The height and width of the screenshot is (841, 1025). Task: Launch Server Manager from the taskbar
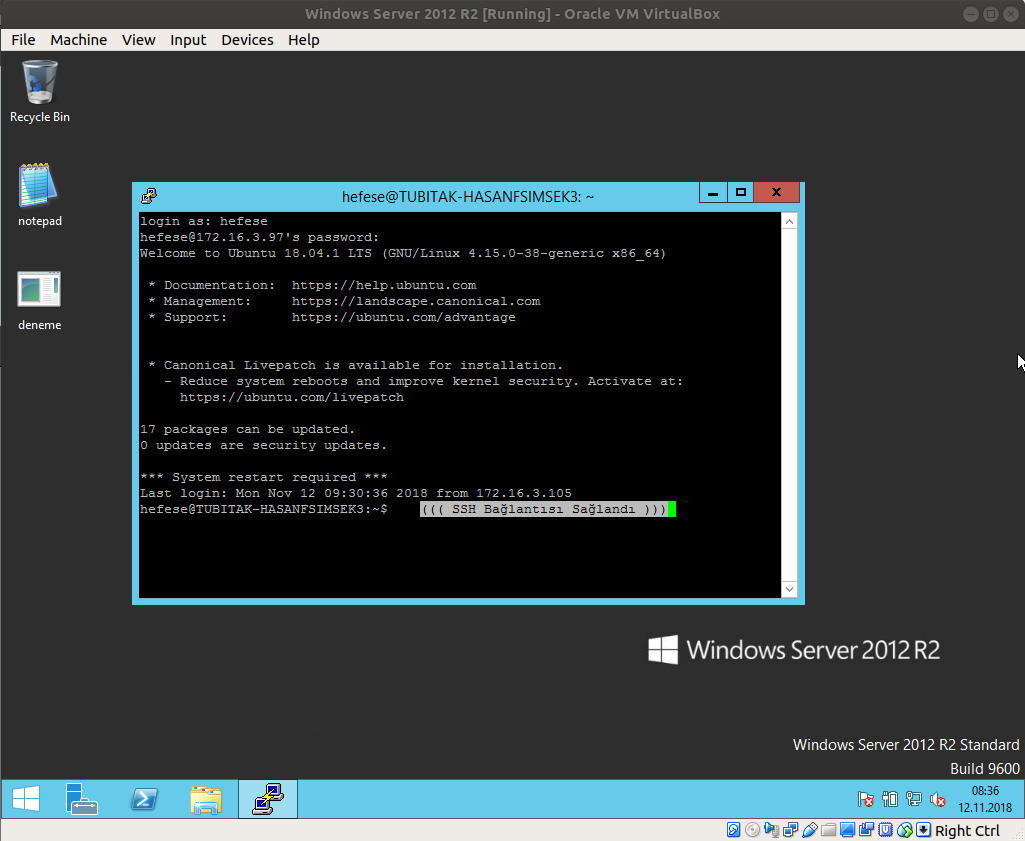pyautogui.click(x=82, y=799)
